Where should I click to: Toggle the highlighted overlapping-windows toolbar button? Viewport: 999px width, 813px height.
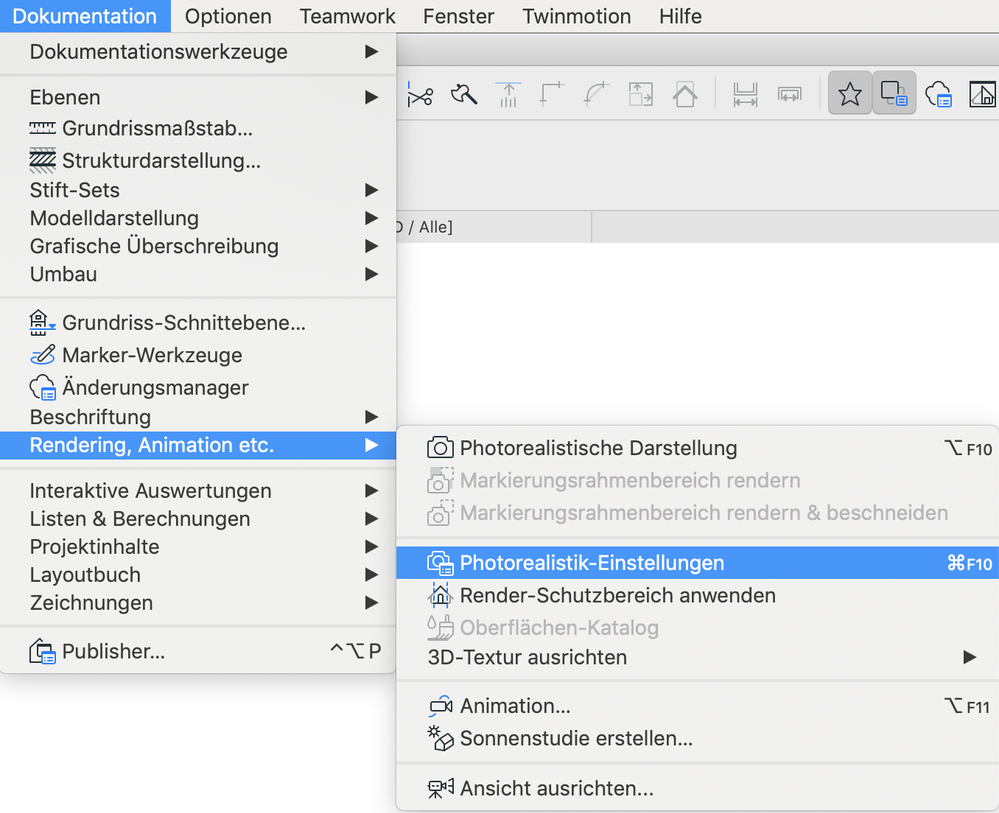tap(894, 95)
